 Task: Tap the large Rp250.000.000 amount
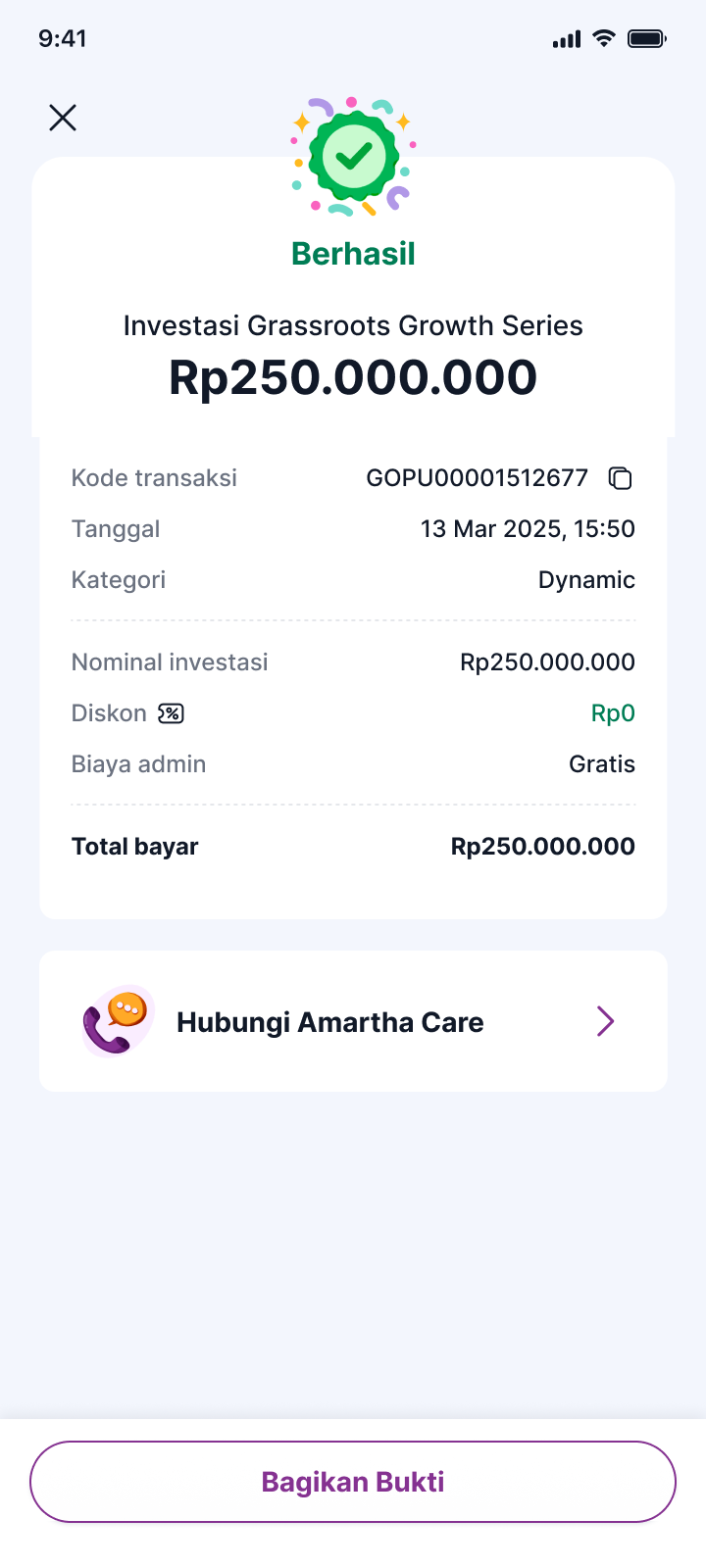(x=353, y=377)
